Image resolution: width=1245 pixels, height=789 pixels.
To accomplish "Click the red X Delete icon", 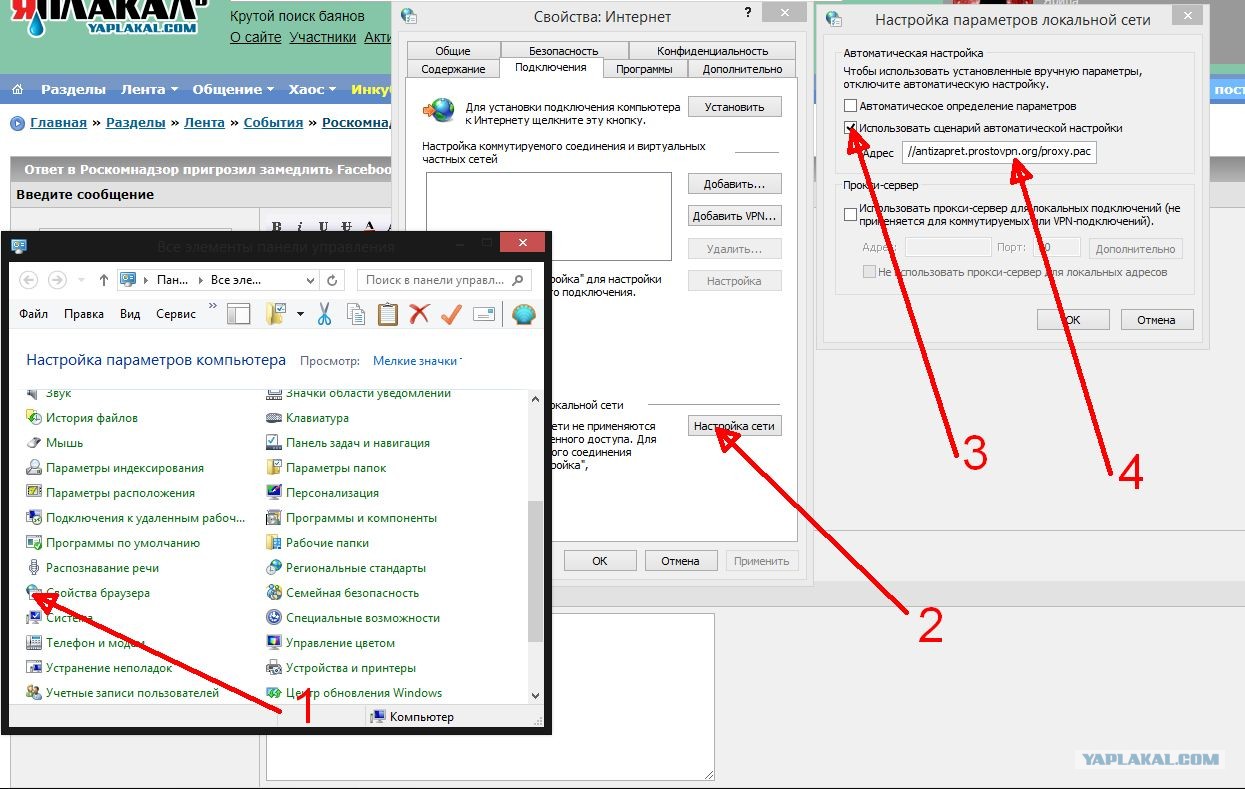I will tap(419, 314).
